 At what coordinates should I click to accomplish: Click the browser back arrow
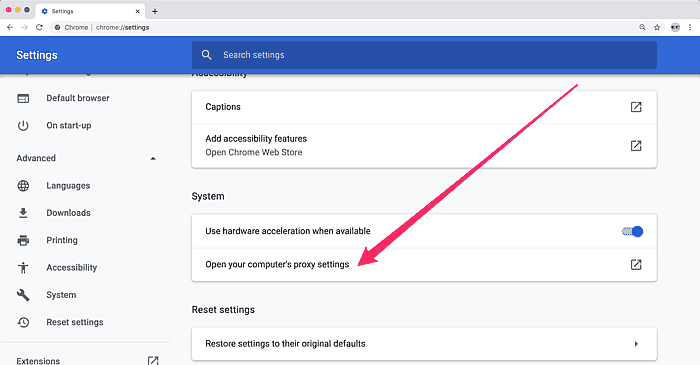(x=10, y=27)
